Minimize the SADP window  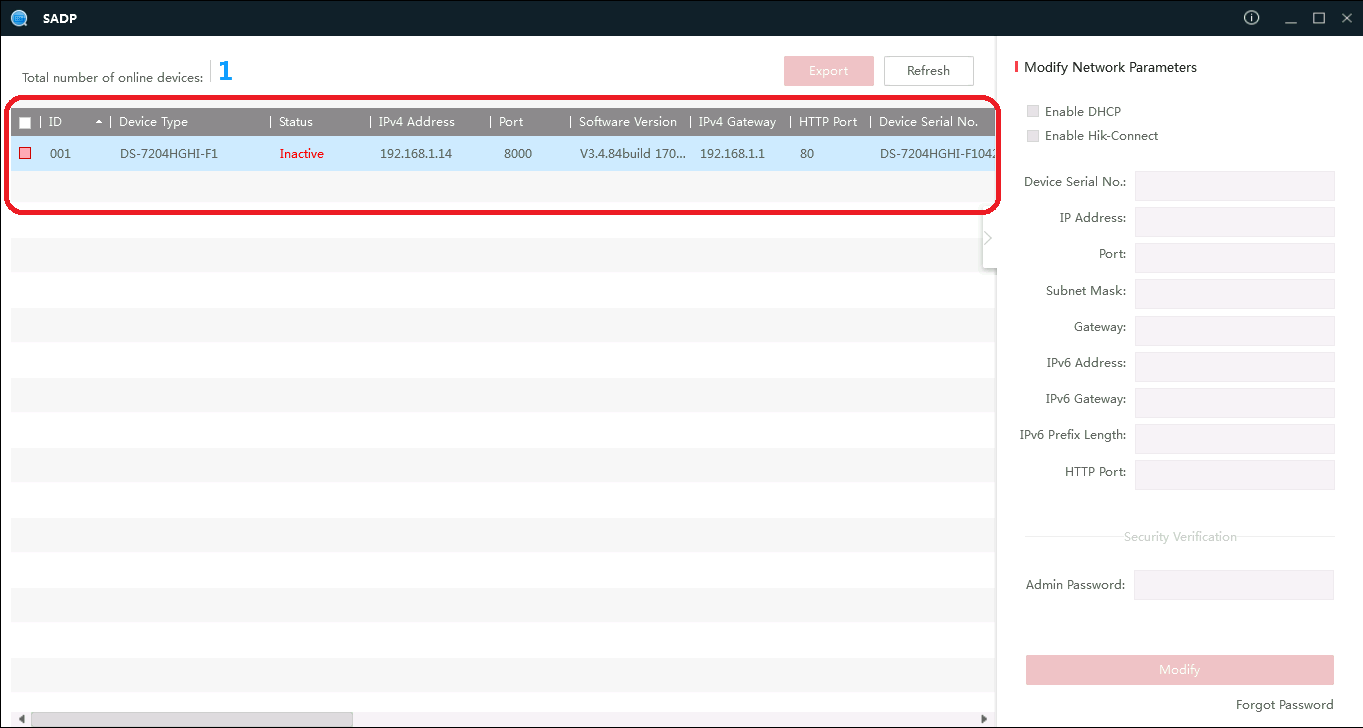[1291, 18]
